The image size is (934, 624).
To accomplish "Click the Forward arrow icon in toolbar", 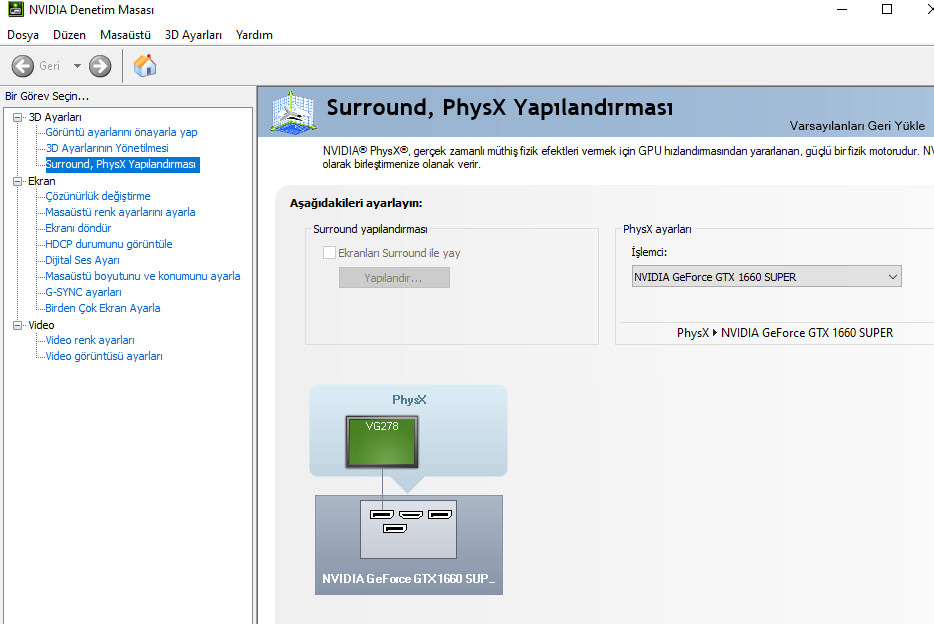I will [x=100, y=66].
